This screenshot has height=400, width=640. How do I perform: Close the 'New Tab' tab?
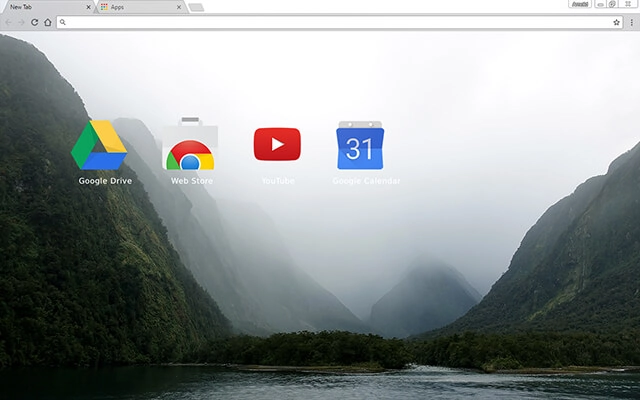[x=89, y=7]
